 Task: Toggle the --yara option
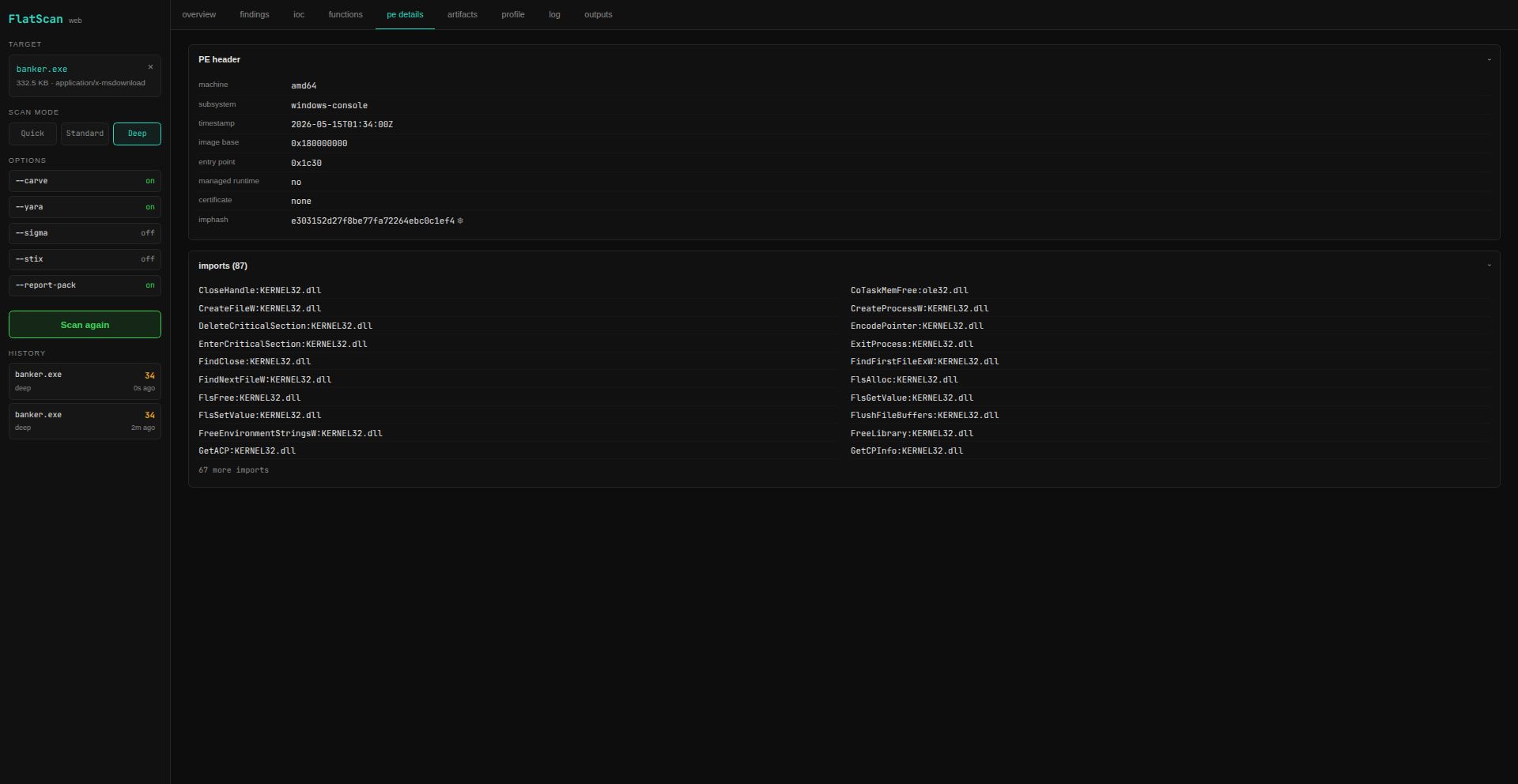(x=85, y=207)
